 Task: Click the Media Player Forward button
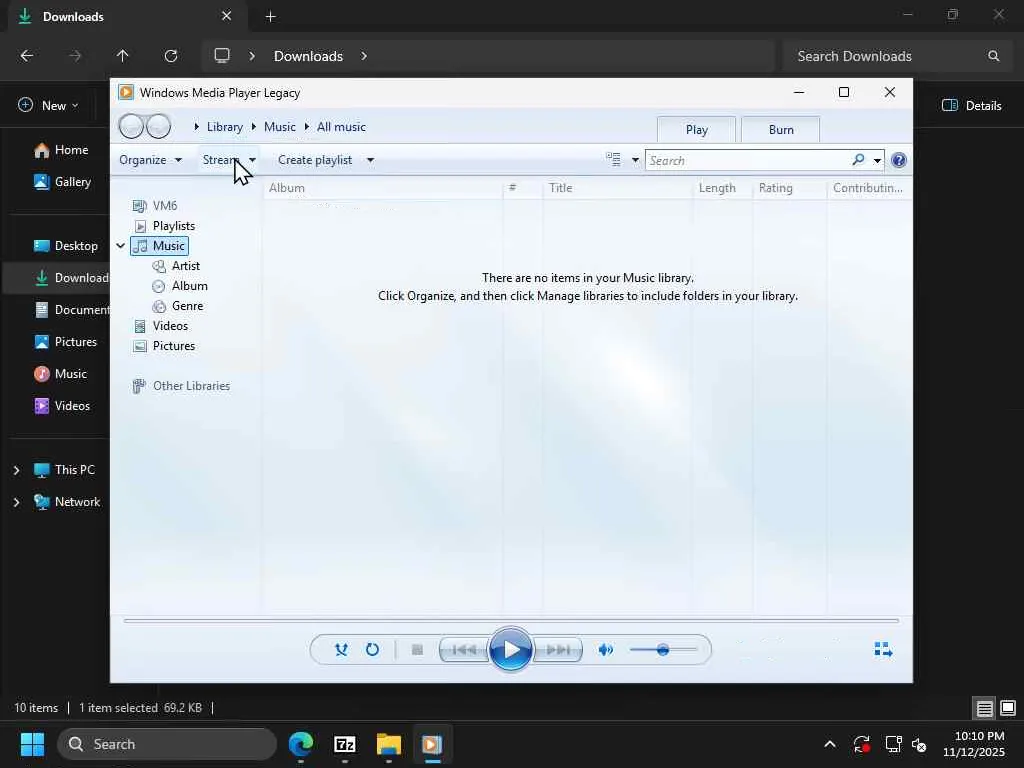(159, 126)
